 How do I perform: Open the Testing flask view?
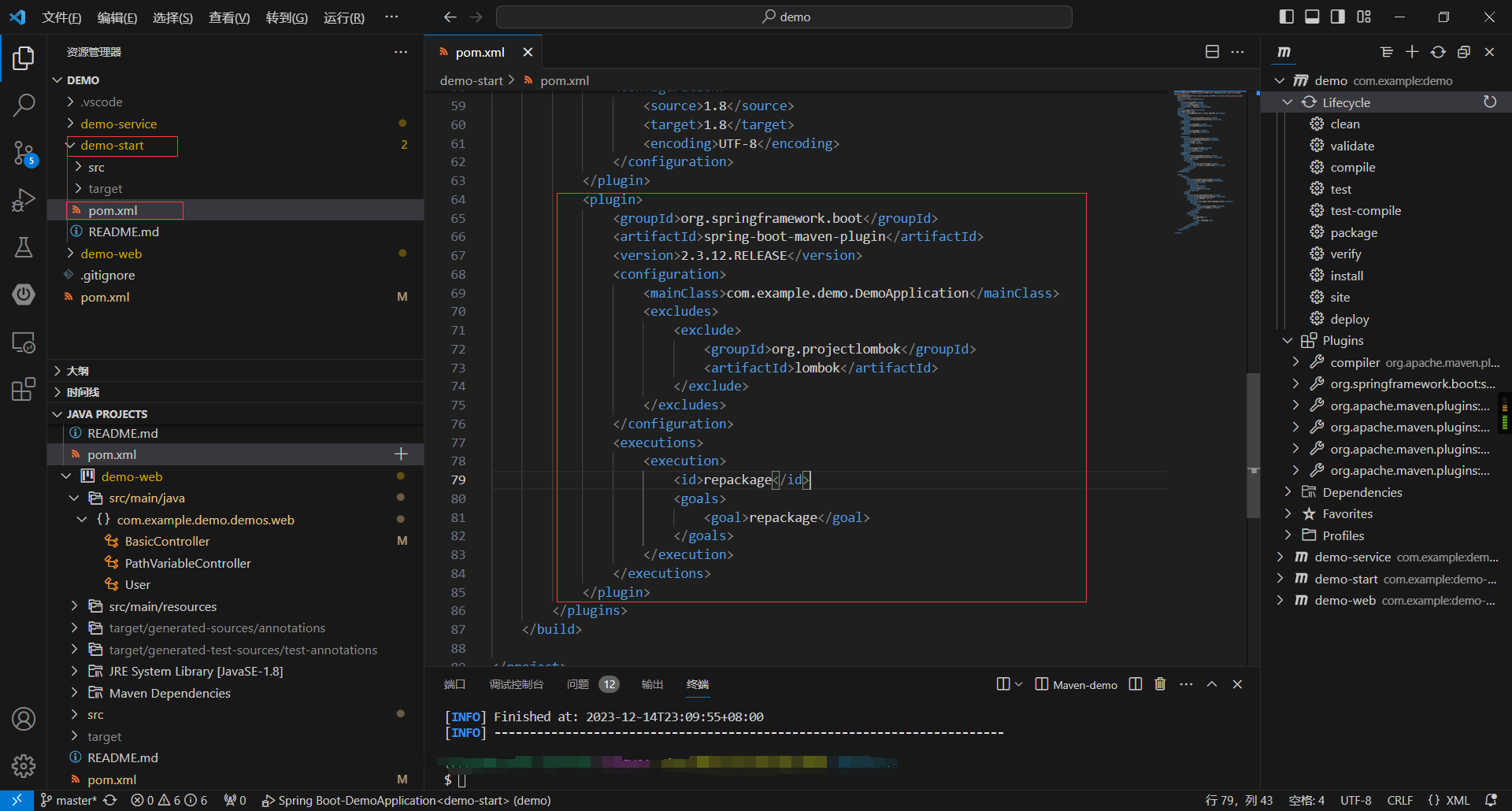[24, 247]
